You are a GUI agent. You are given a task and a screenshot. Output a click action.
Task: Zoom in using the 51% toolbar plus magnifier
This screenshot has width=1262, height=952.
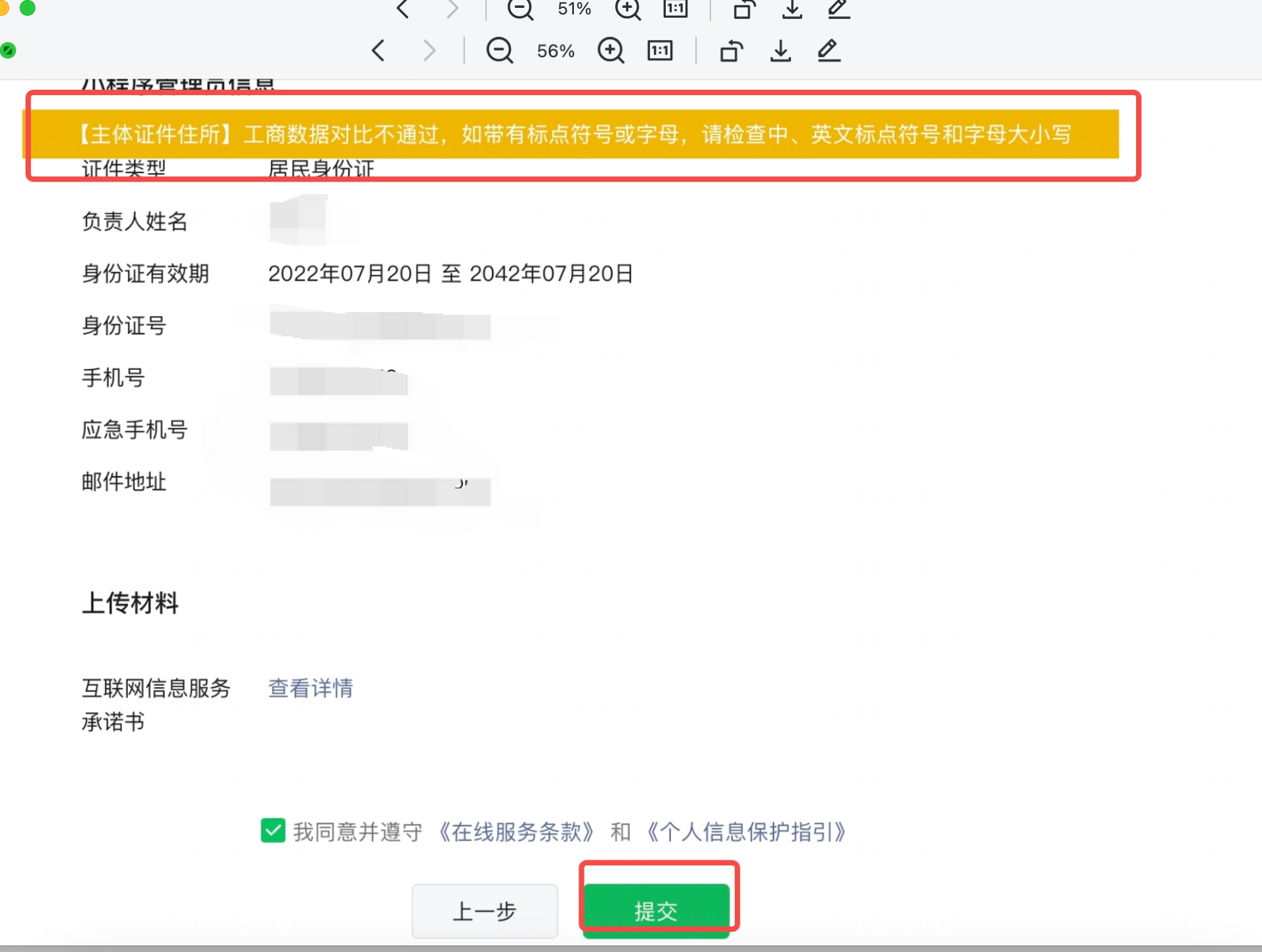(x=628, y=9)
